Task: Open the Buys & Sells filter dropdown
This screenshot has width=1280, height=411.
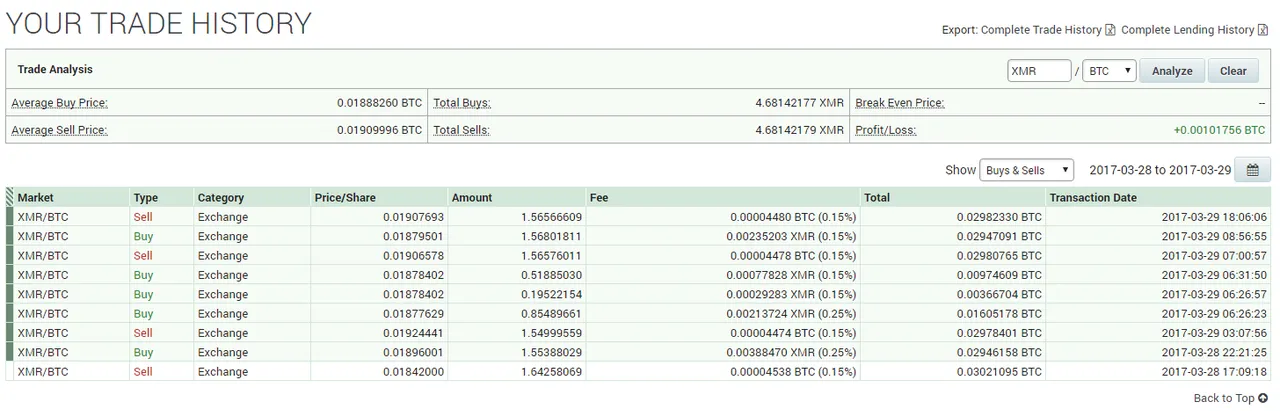Action: pos(1026,170)
